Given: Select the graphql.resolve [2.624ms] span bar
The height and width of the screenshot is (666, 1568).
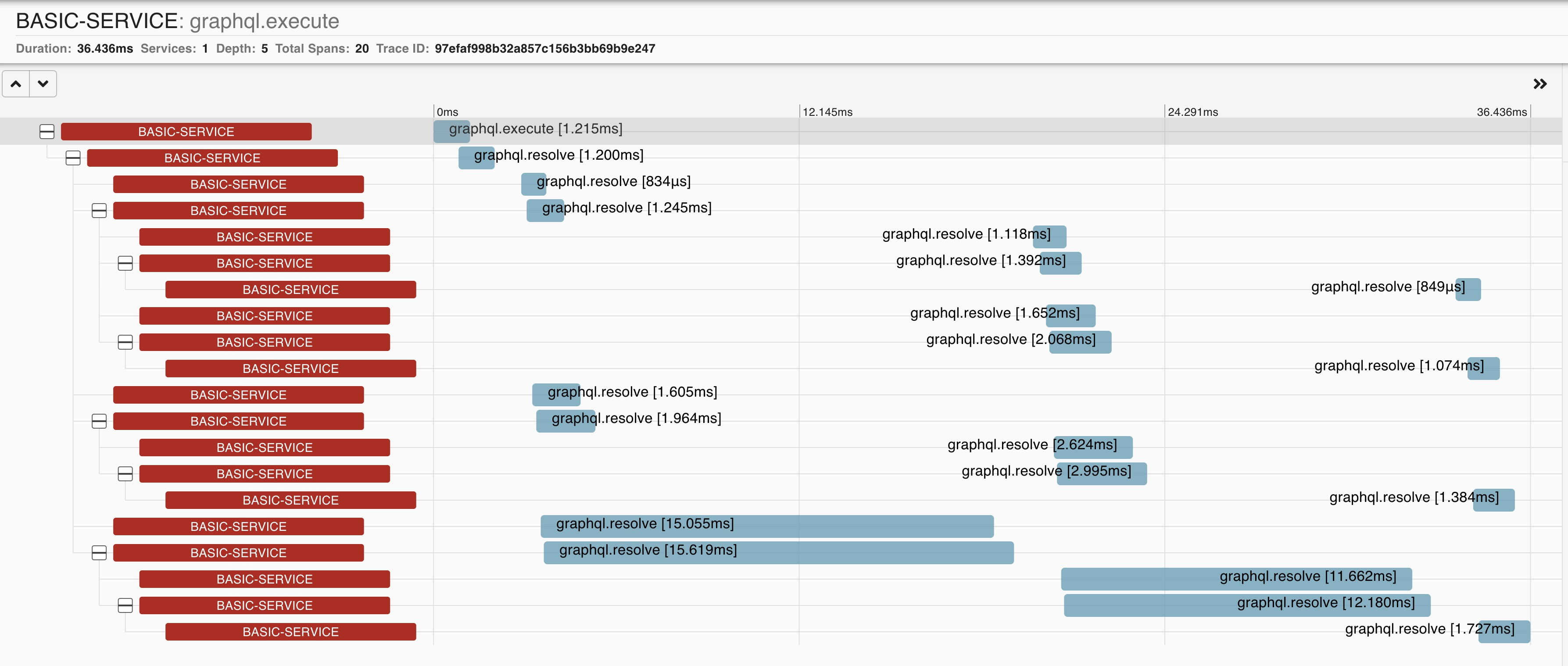Looking at the screenshot, I should [x=1092, y=448].
